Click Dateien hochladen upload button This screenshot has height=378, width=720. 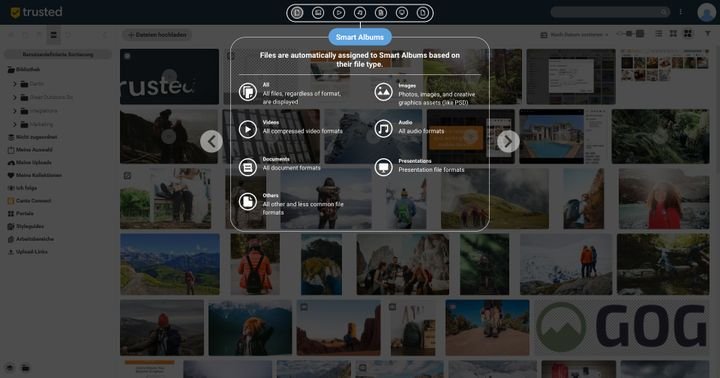157,35
